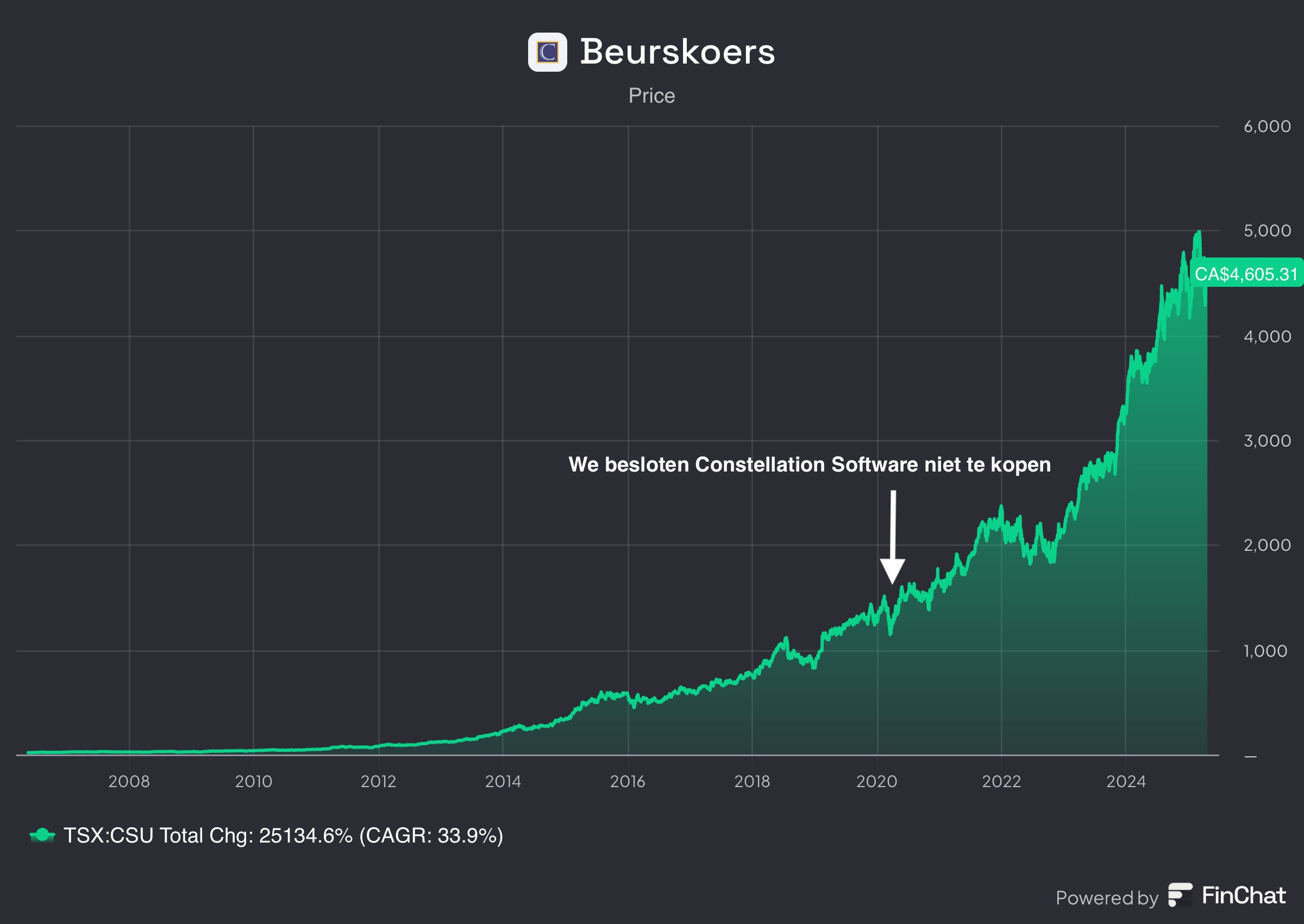Screen dimensions: 1304x924
Task: Click the 2020 x-axis label
Action: pyautogui.click(x=877, y=781)
